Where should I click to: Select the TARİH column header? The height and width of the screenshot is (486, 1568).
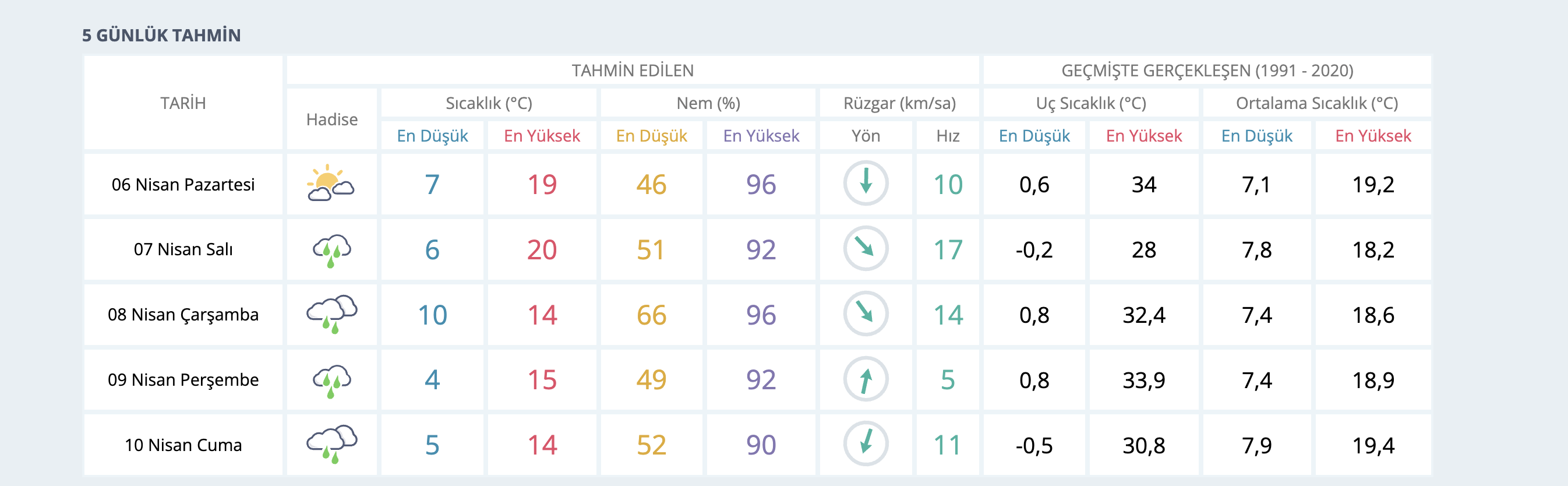pyautogui.click(x=183, y=103)
